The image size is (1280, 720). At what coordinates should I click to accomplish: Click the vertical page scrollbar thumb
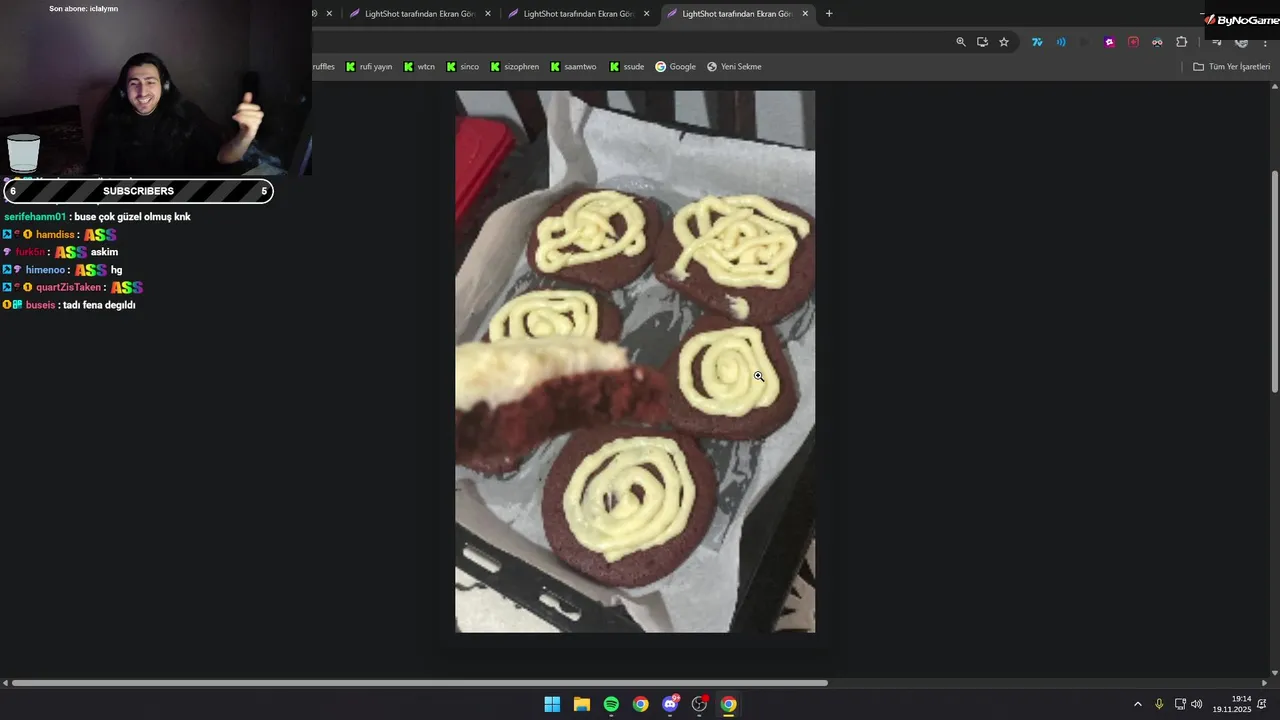pyautogui.click(x=1274, y=281)
